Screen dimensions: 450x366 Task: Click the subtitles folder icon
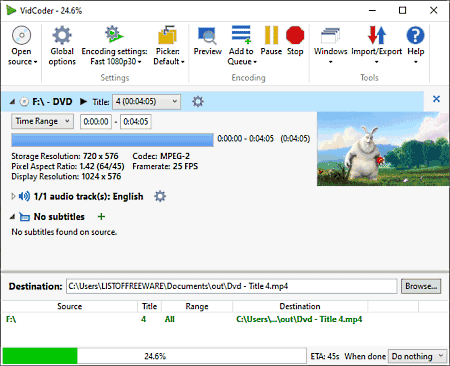(24, 217)
